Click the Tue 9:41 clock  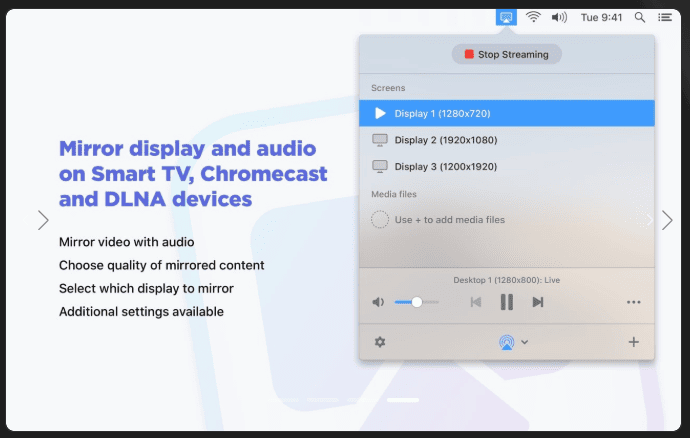click(601, 18)
